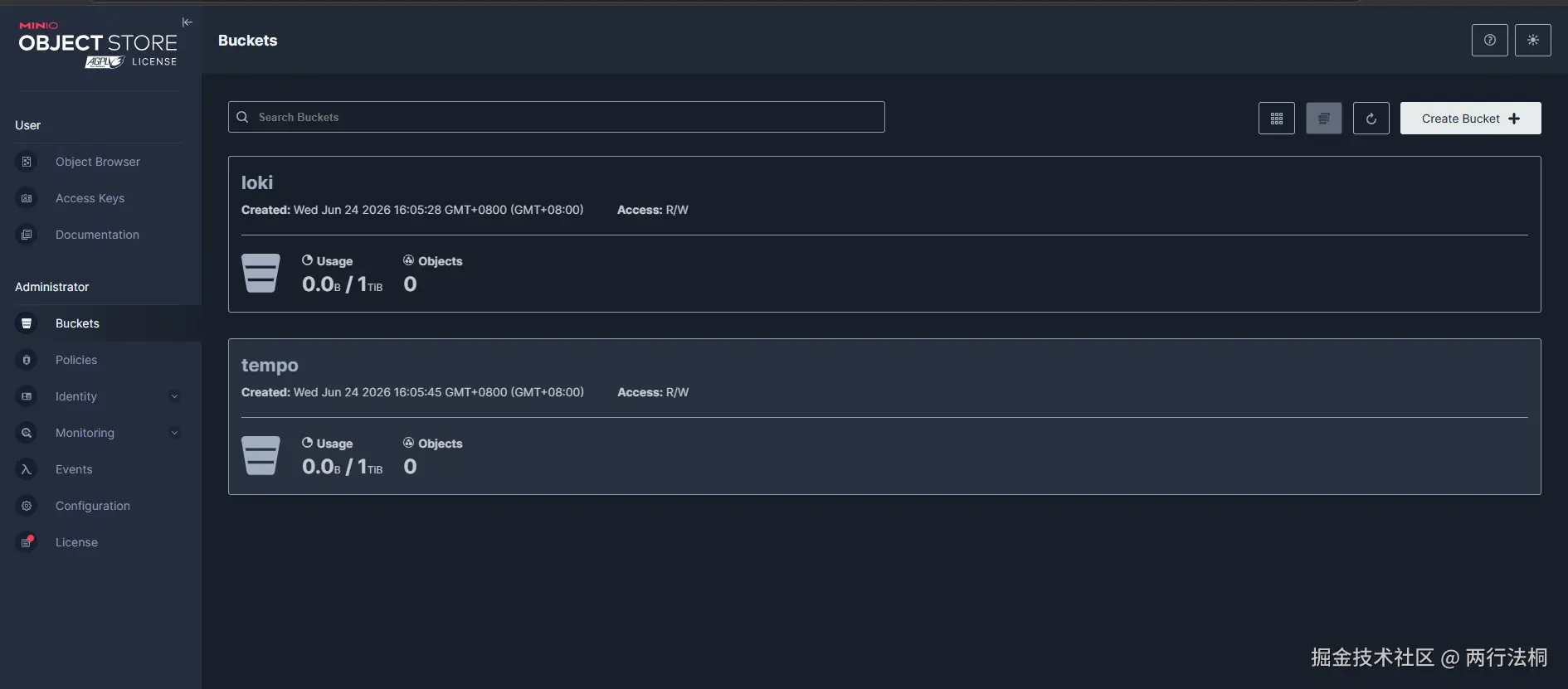Screen dimensions: 1568x689
Task: Click the Documentation sidebar icon
Action: pos(27,235)
